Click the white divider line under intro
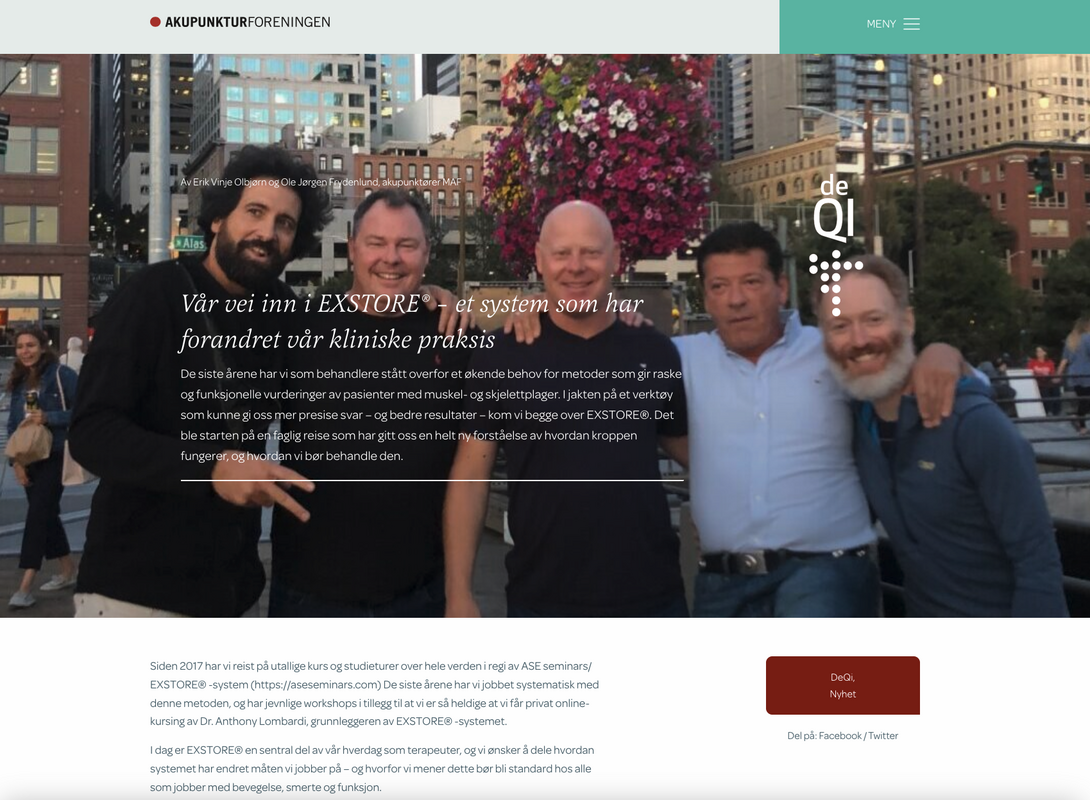Screen dimensions: 1090x800 (x=432, y=480)
